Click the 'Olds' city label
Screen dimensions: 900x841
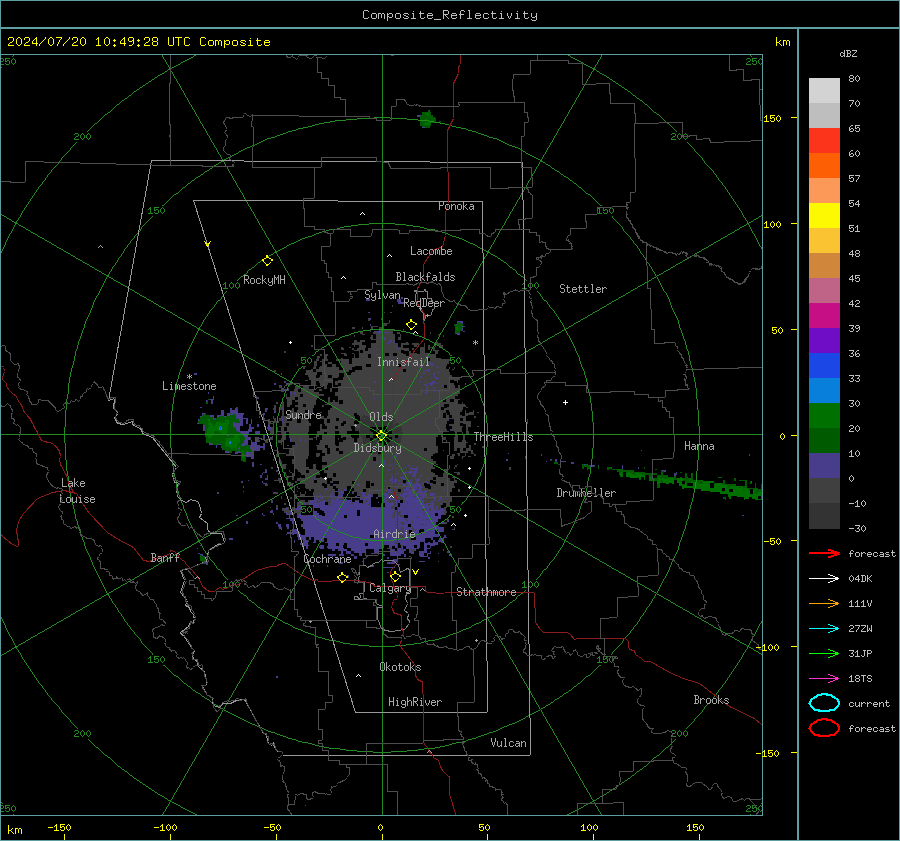pyautogui.click(x=381, y=417)
